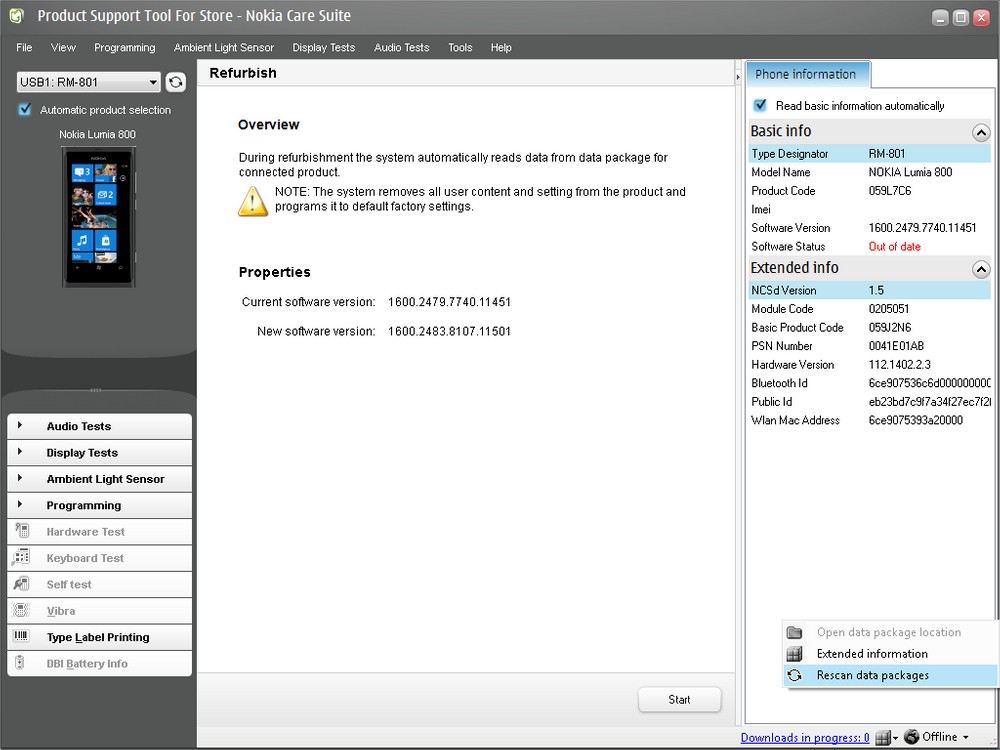The height and width of the screenshot is (750, 1000).
Task: Toggle Automatic product selection checkbox
Action: (25, 110)
